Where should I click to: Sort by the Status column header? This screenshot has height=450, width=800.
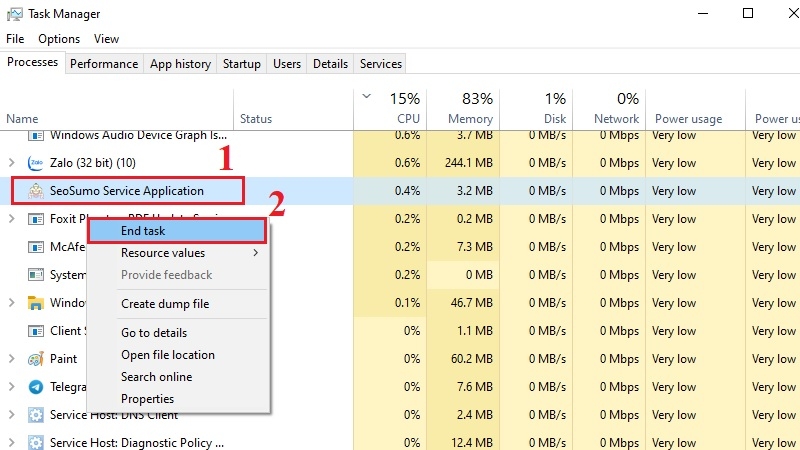click(293, 110)
